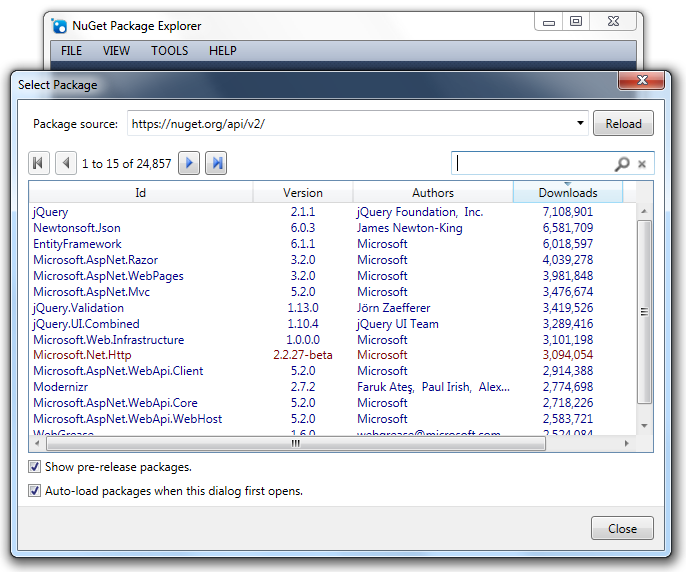Click the search magnifier icon
This screenshot has height=572, width=686.
[x=622, y=164]
